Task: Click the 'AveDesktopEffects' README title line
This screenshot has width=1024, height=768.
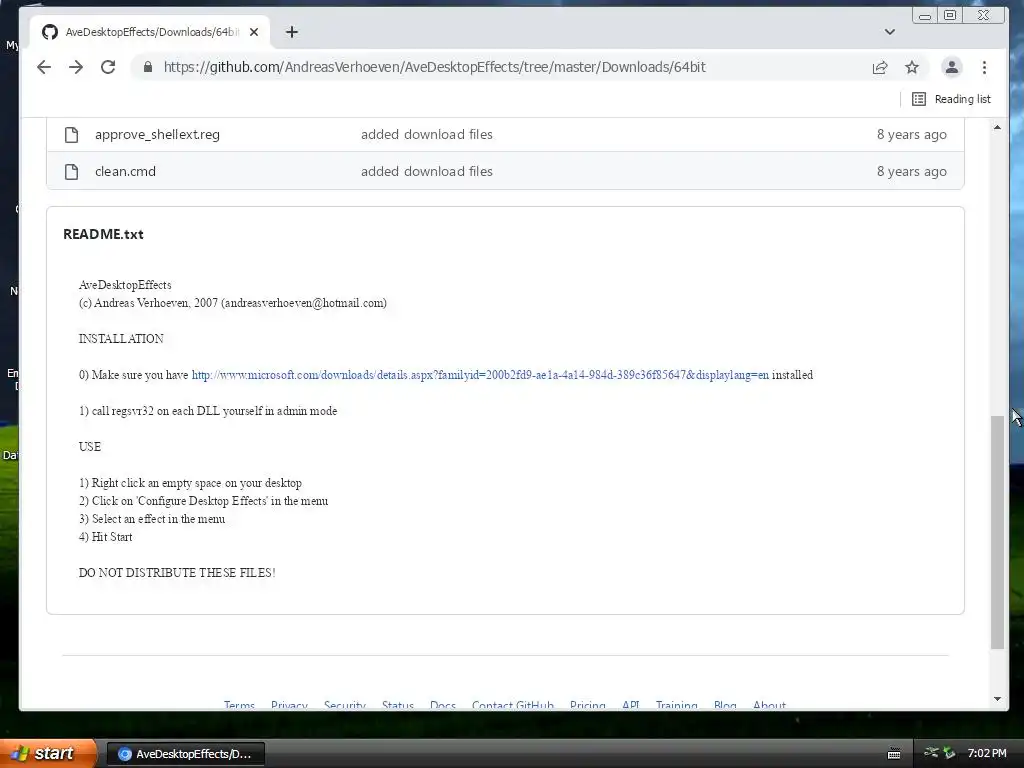Action: (125, 285)
